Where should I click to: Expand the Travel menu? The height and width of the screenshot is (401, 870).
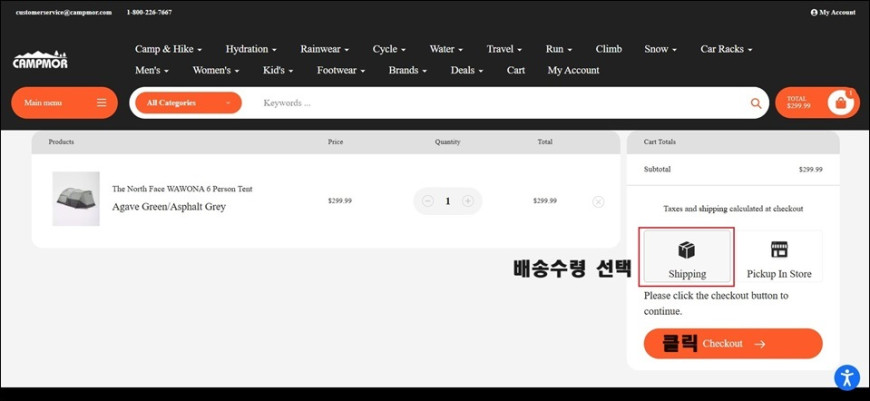[x=504, y=49]
